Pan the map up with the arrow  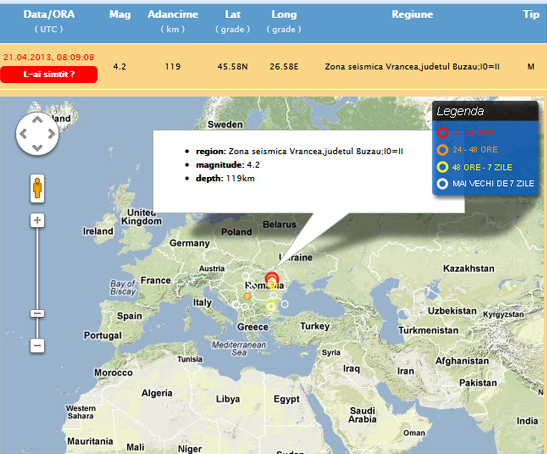37,120
